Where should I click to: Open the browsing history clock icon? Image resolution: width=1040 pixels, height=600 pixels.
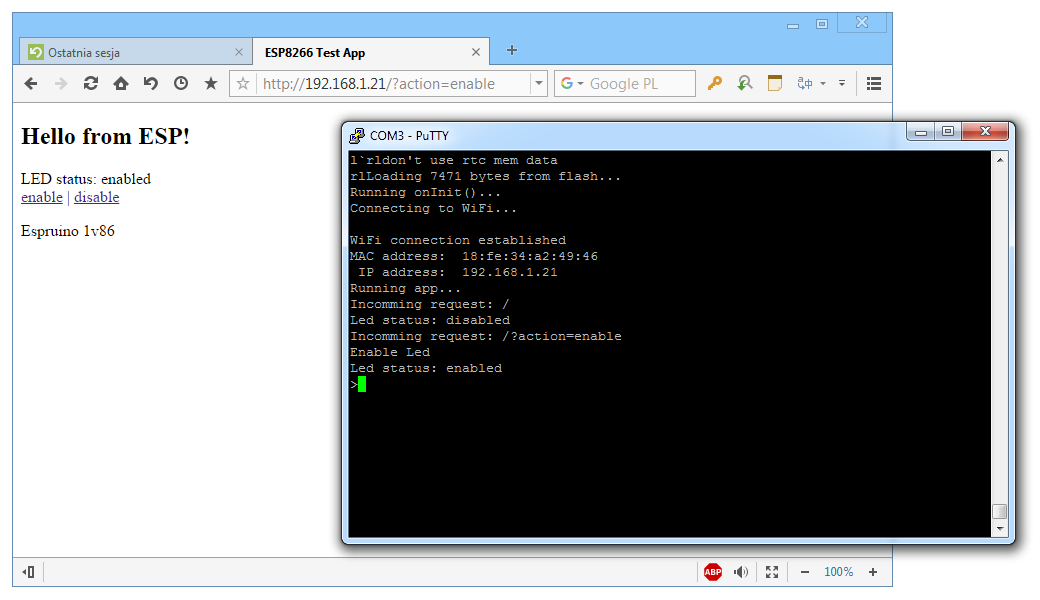tap(181, 84)
